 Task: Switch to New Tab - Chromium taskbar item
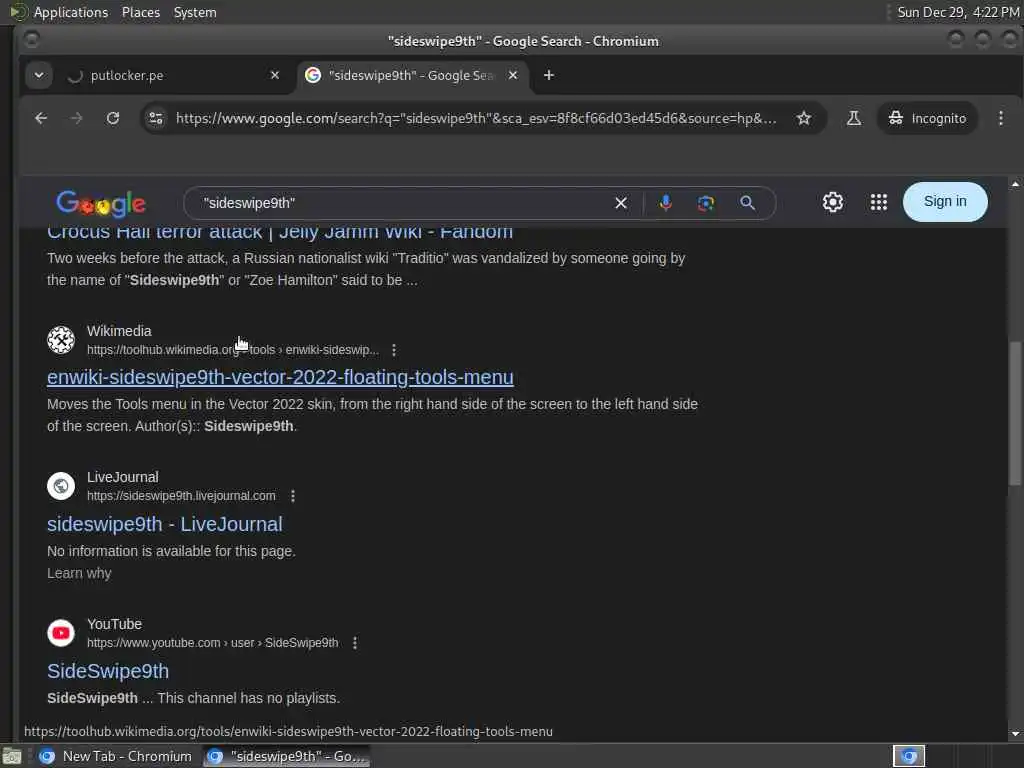coord(116,756)
